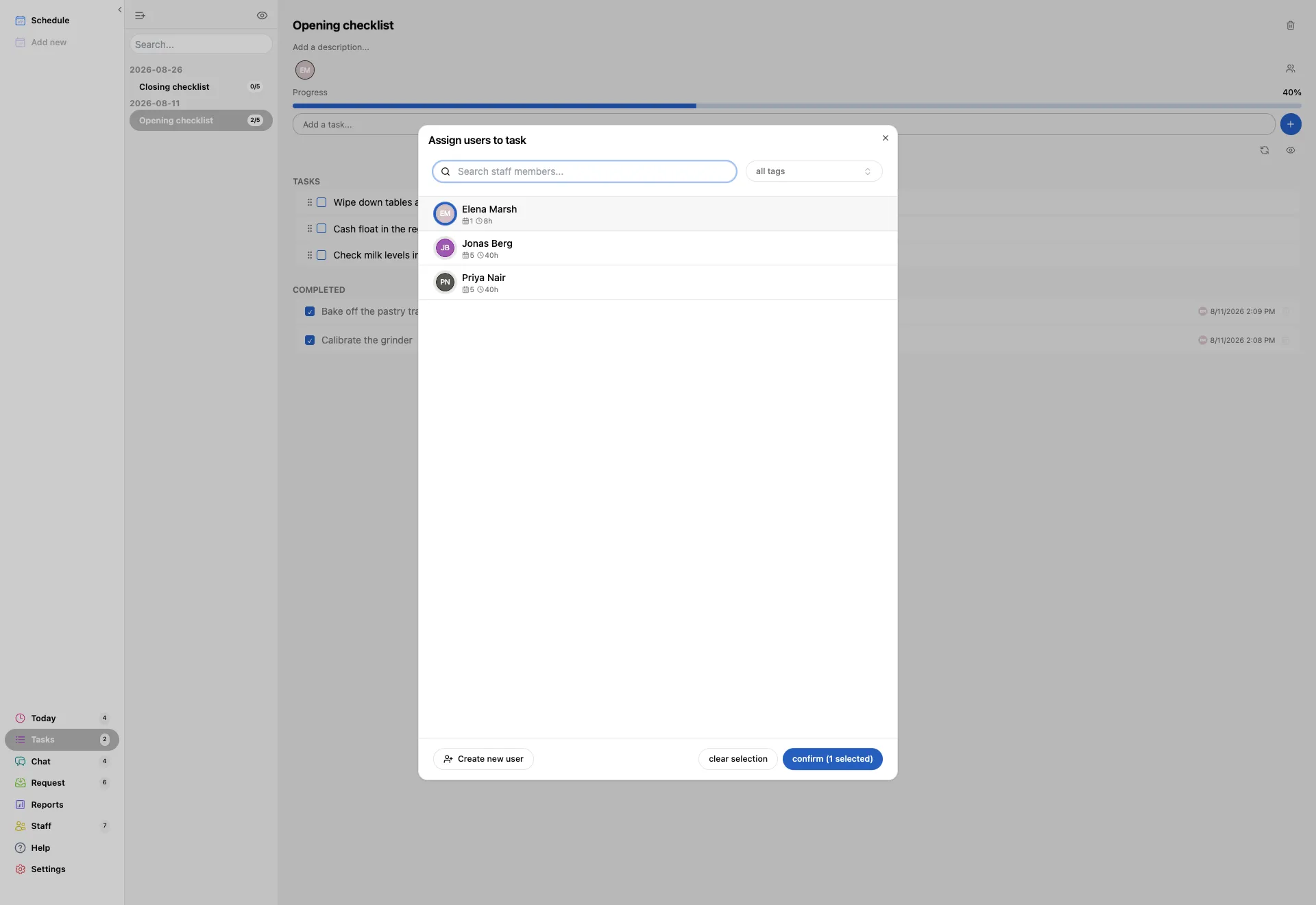Select Priya Nair from staff list
This screenshot has width=1316, height=905.
pos(657,282)
